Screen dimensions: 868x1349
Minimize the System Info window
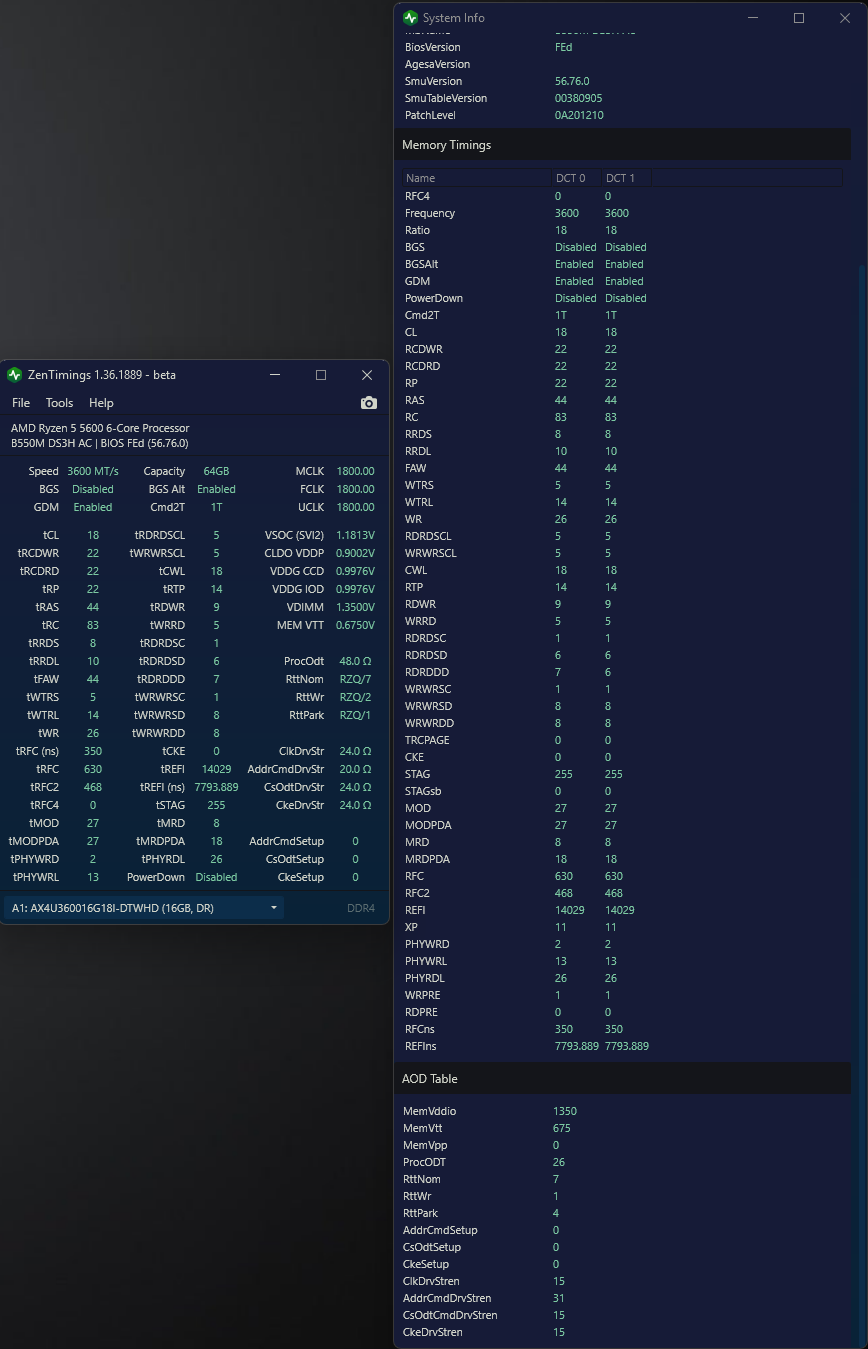coord(753,18)
